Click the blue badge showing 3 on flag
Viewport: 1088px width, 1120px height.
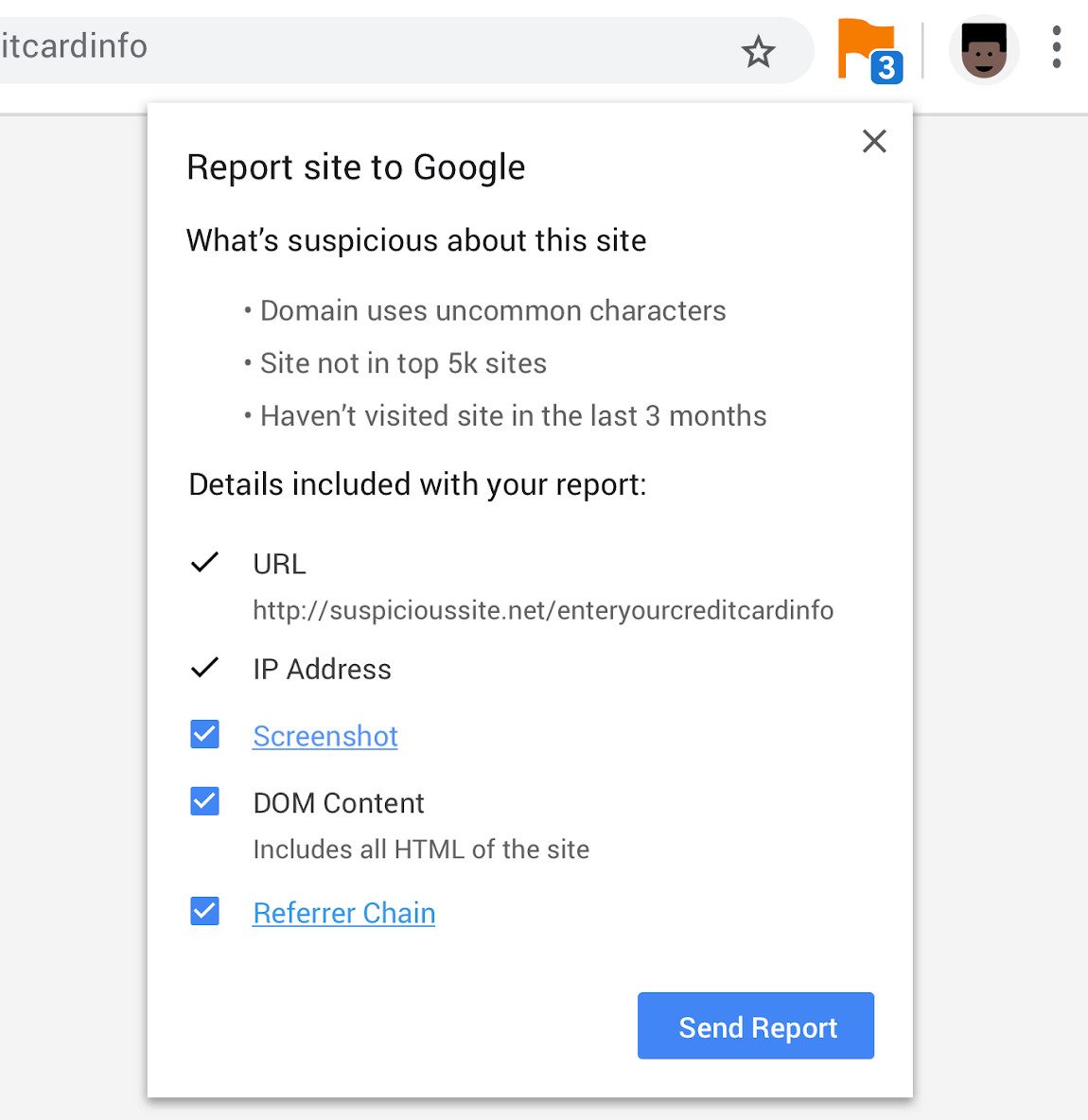coord(886,68)
